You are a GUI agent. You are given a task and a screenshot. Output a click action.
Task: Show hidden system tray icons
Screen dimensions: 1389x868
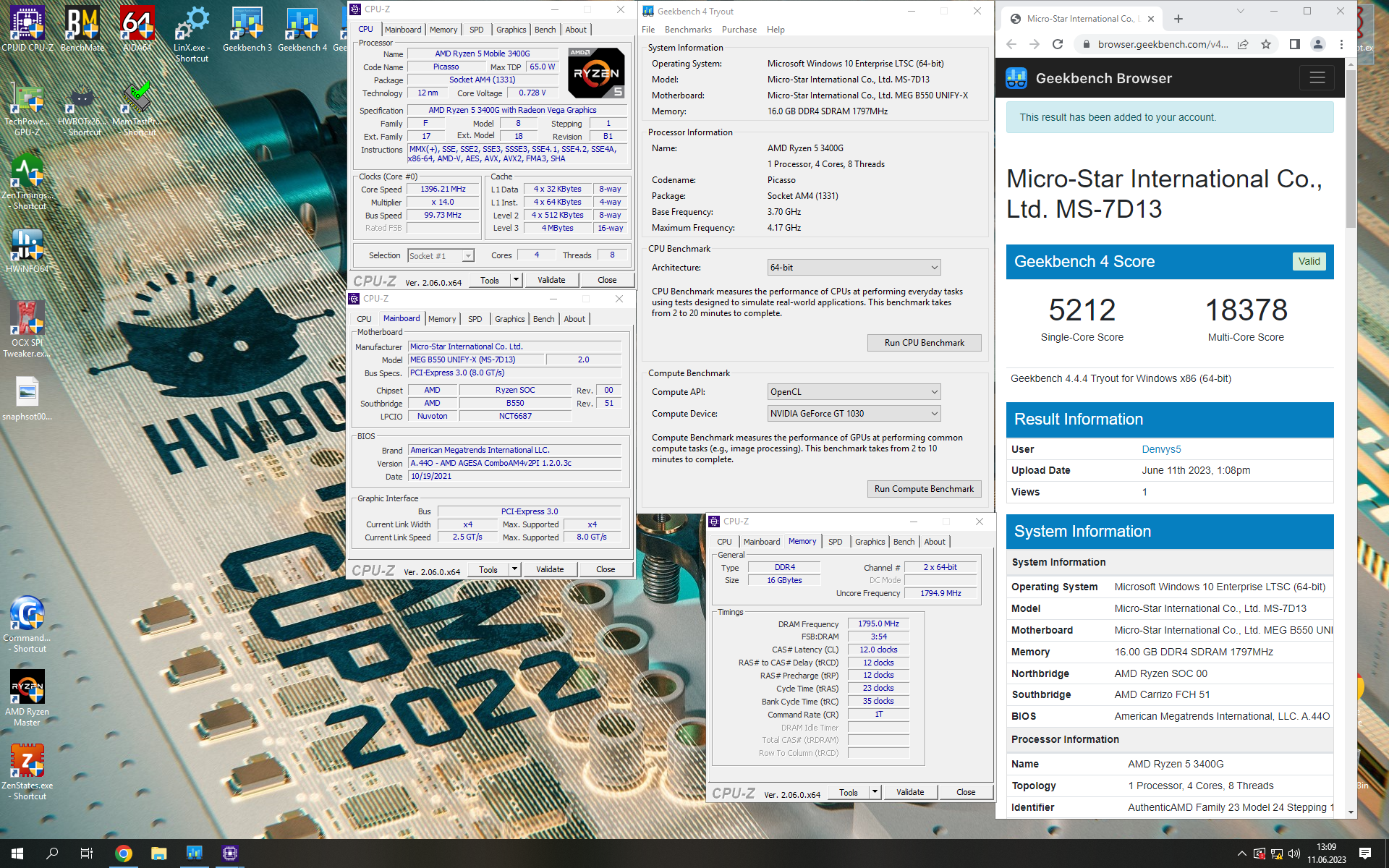pos(1241,854)
